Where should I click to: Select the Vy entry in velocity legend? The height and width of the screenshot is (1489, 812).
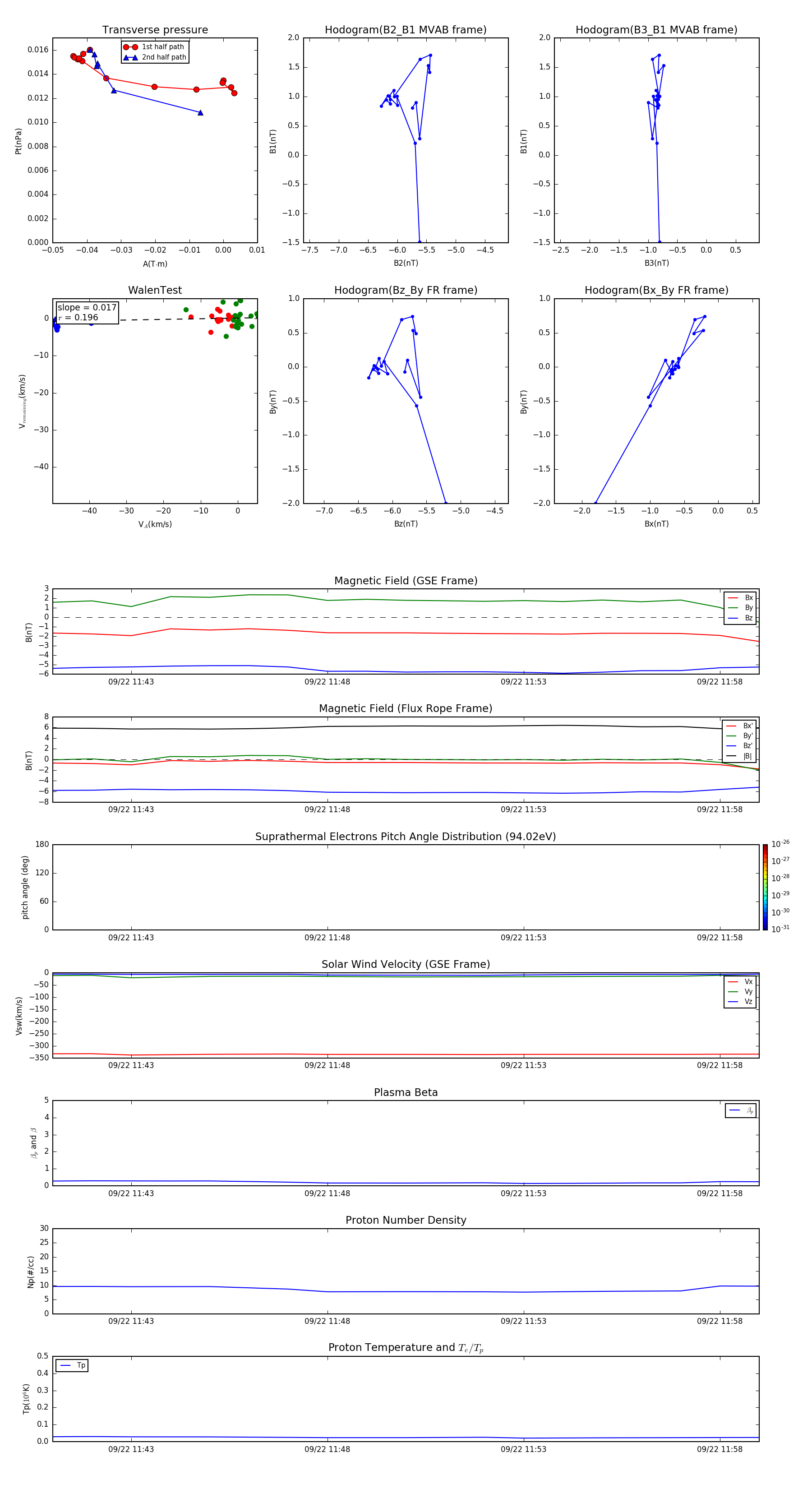click(x=741, y=991)
